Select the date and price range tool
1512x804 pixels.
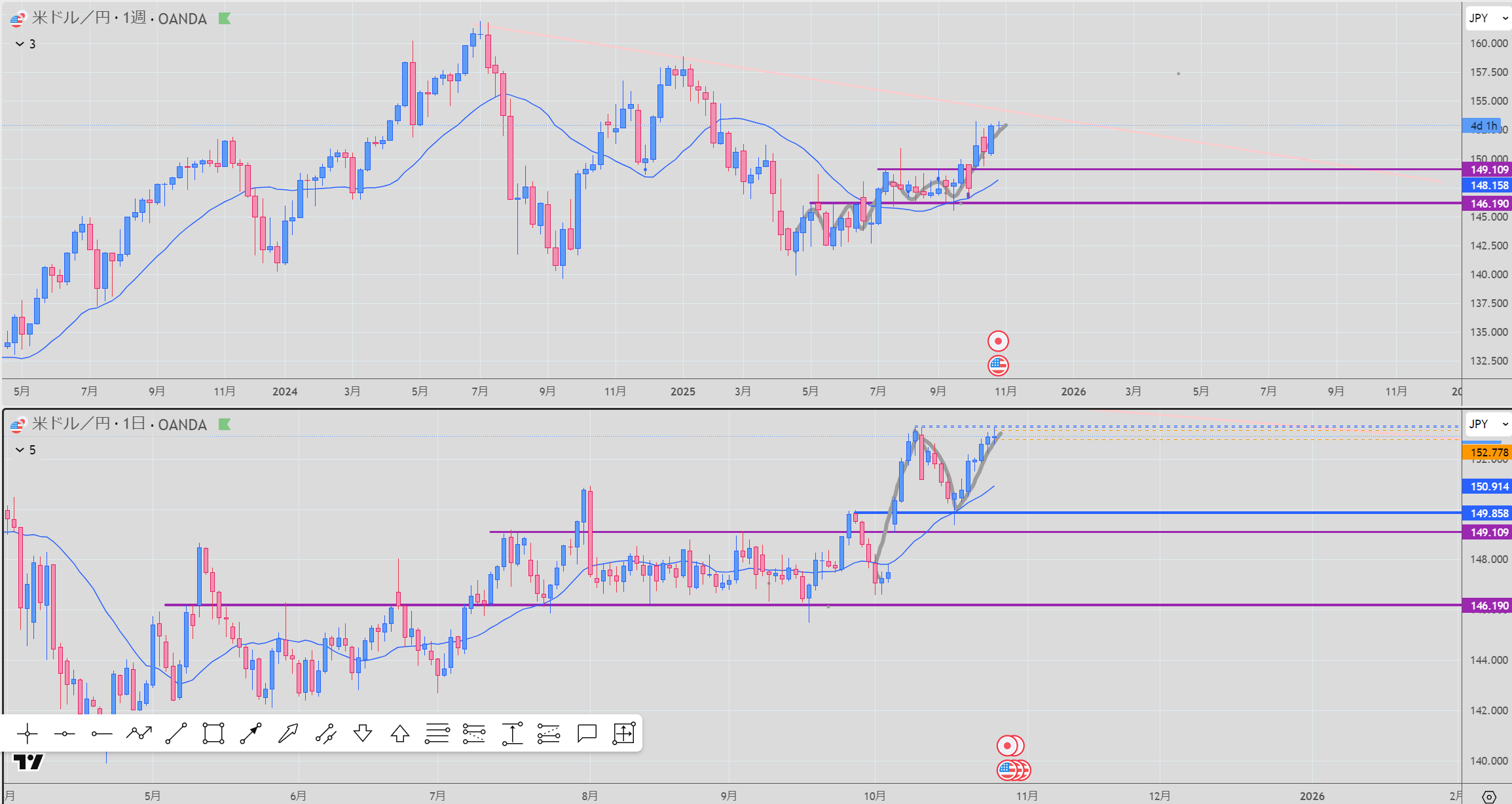pos(624,733)
